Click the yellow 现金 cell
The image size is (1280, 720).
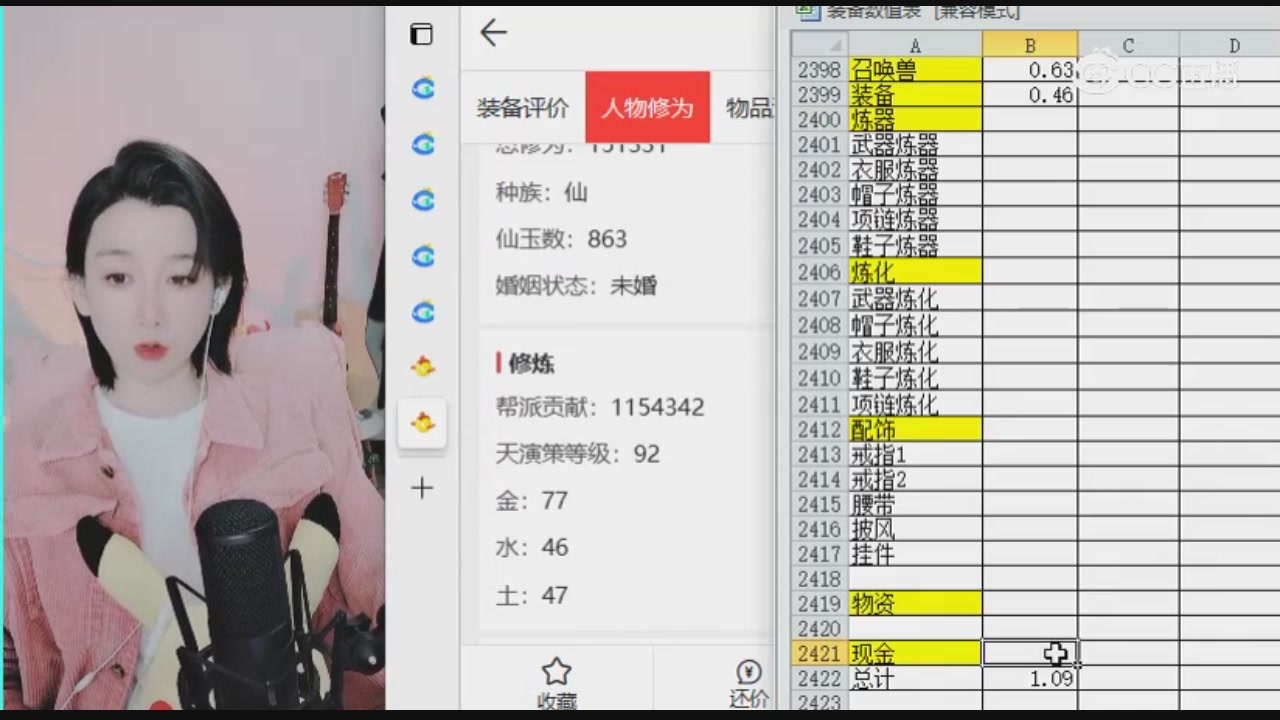[915, 654]
